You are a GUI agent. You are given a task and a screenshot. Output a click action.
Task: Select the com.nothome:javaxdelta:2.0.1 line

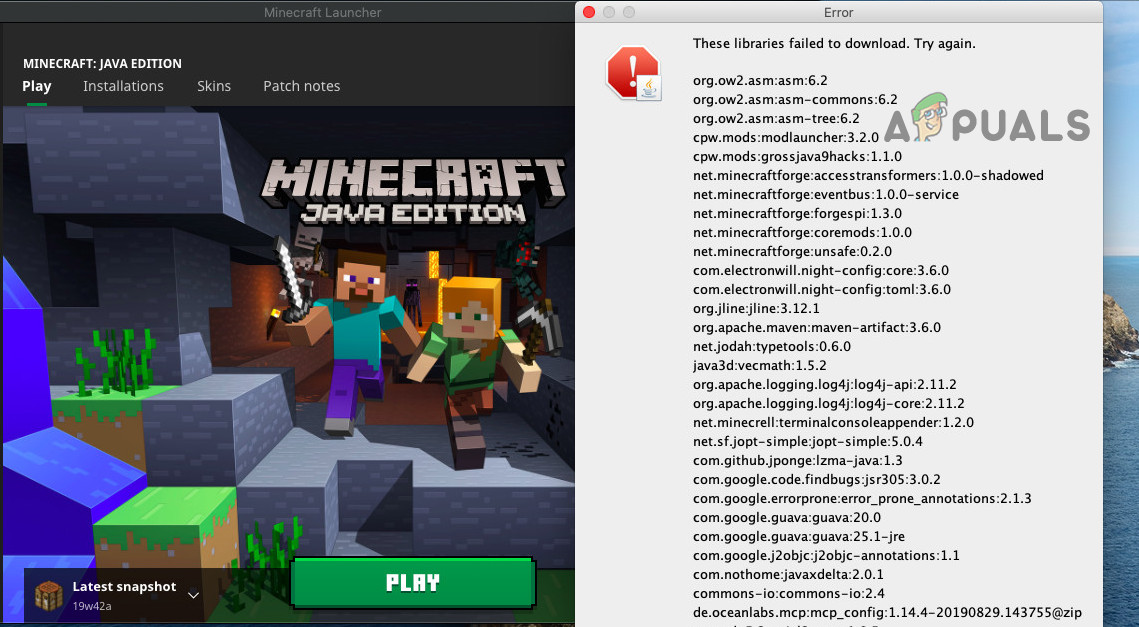coord(788,574)
